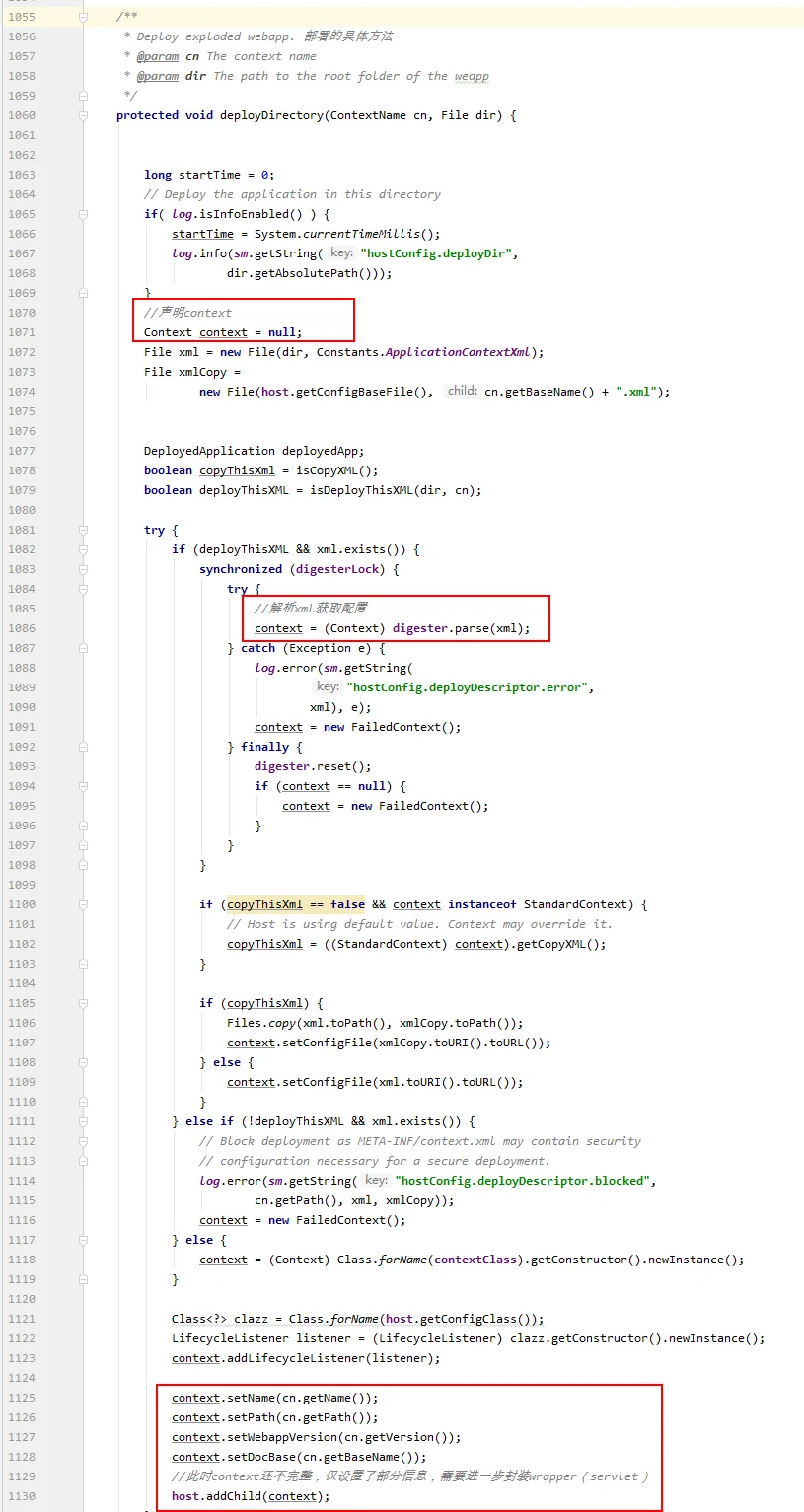Click context.setWebappVersion line

pos(317,1437)
